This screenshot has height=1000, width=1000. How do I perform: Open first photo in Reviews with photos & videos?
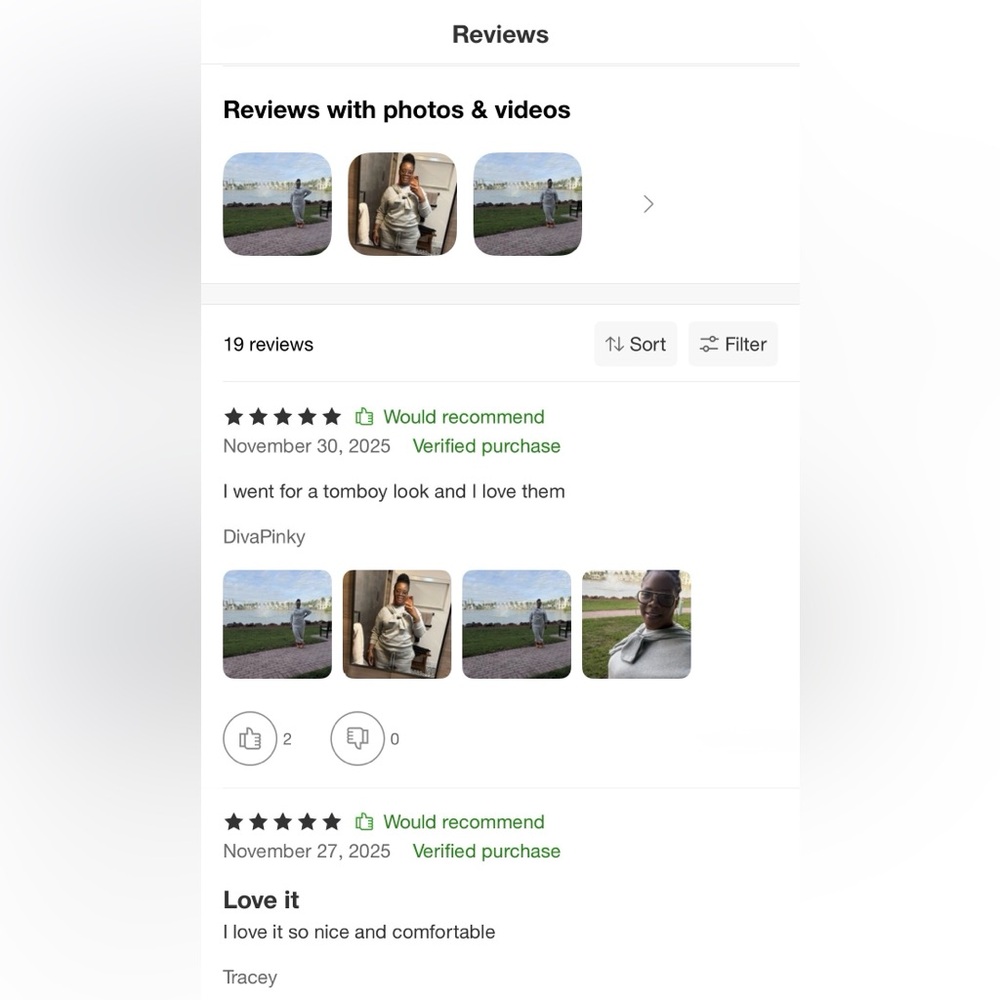pyautogui.click(x=277, y=204)
